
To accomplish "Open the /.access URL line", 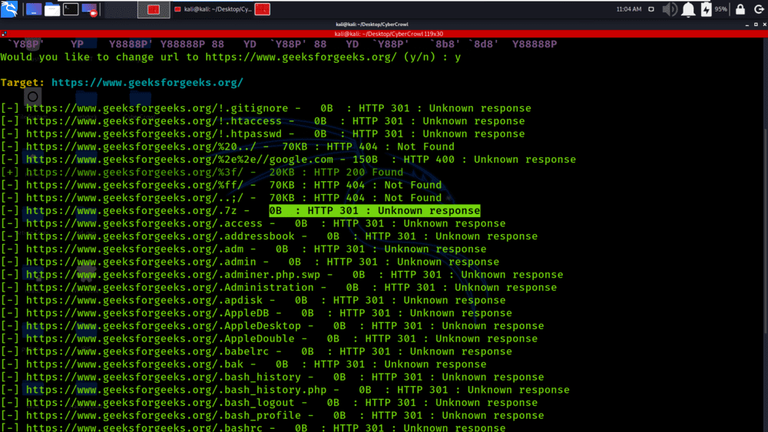I will point(144,223).
